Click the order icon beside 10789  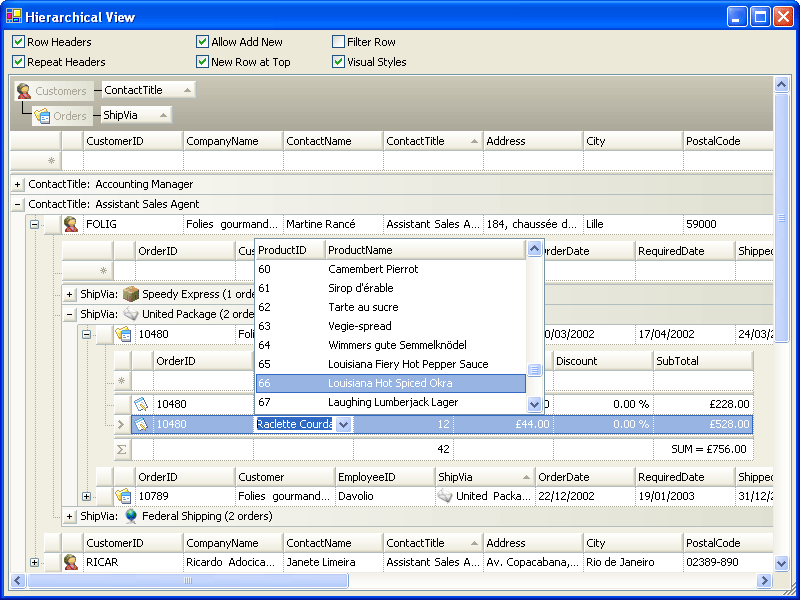coord(123,496)
